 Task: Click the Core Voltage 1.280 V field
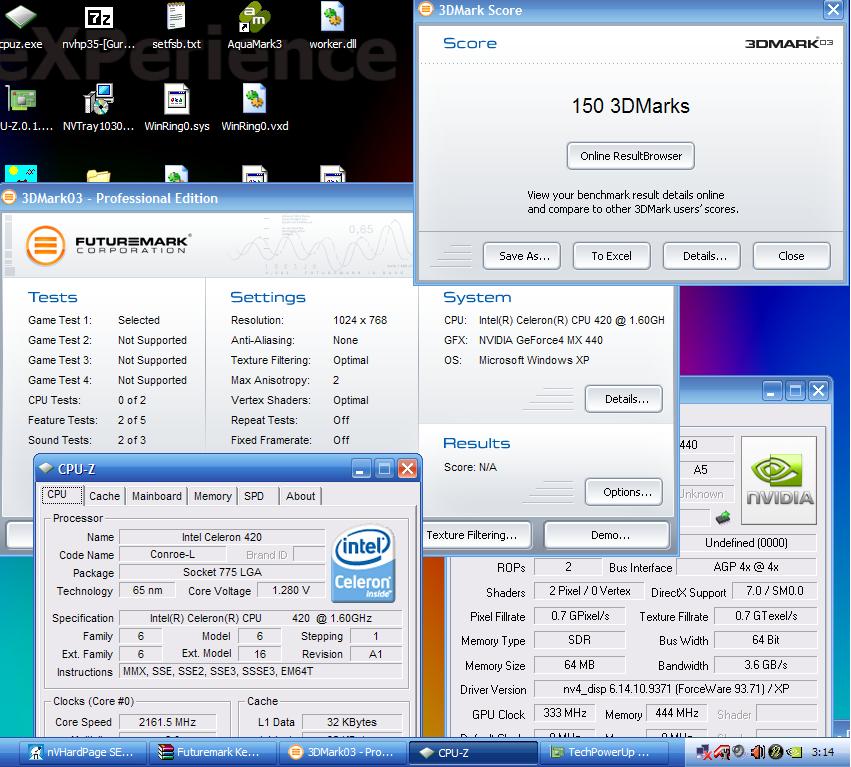click(291, 590)
